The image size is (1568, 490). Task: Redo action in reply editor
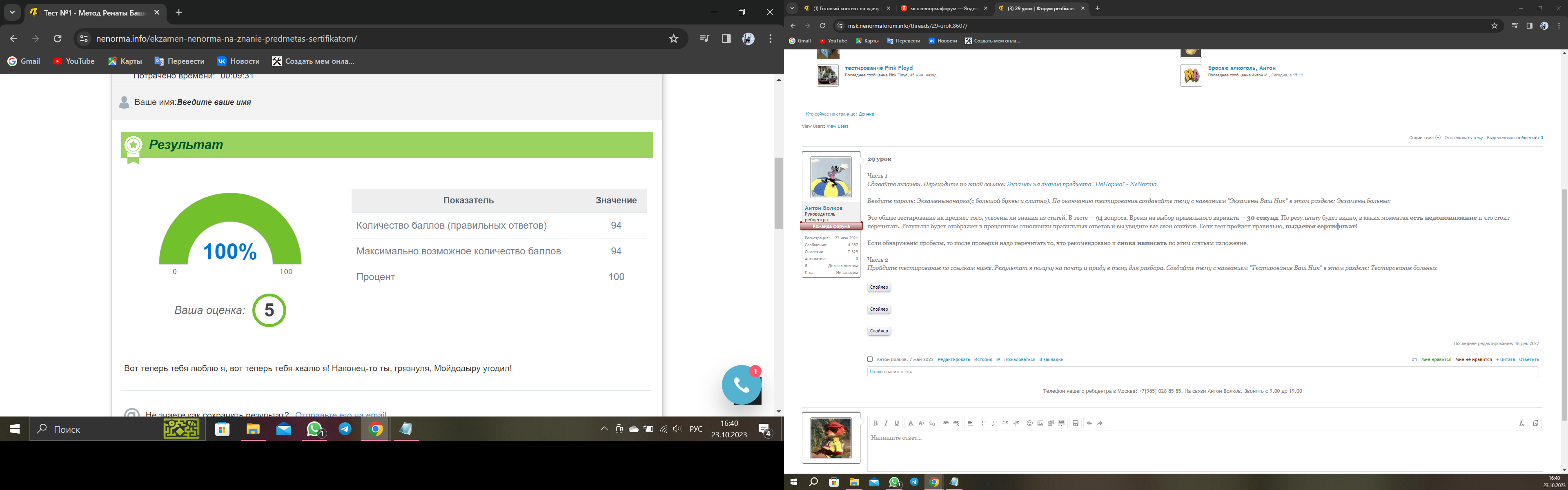1100,423
